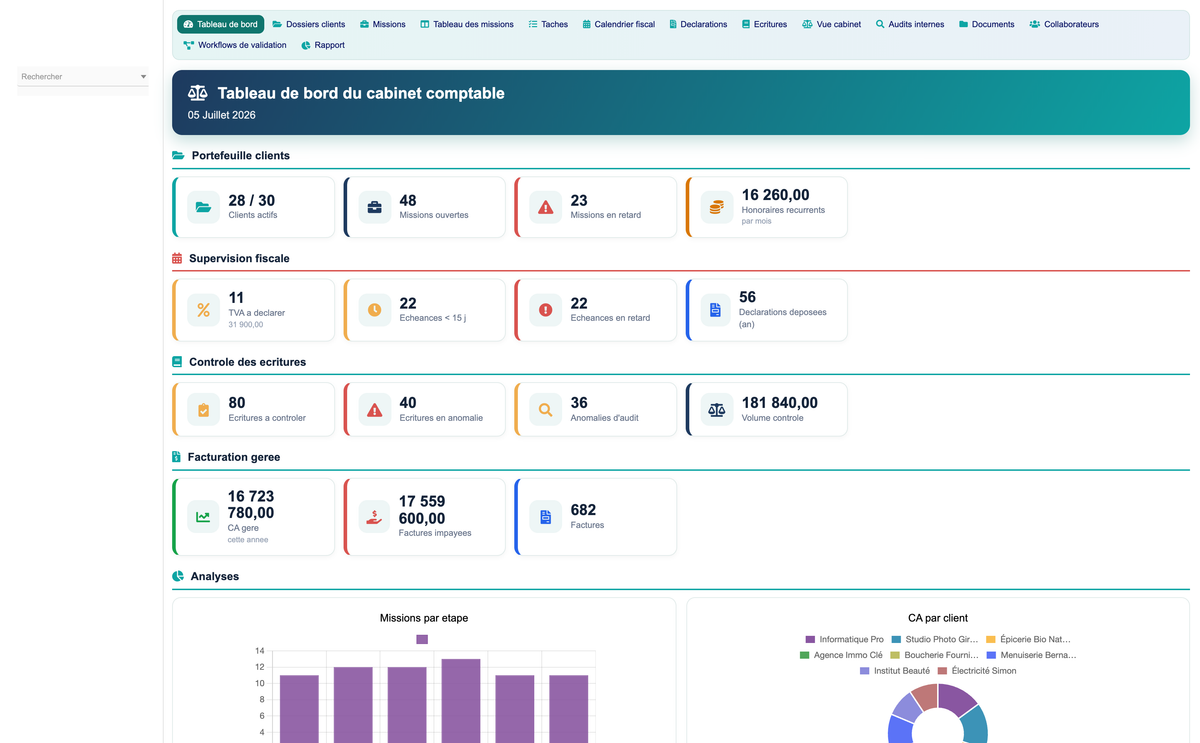Click the Missions en retard warning icon
The image size is (1200, 743).
(x=545, y=207)
